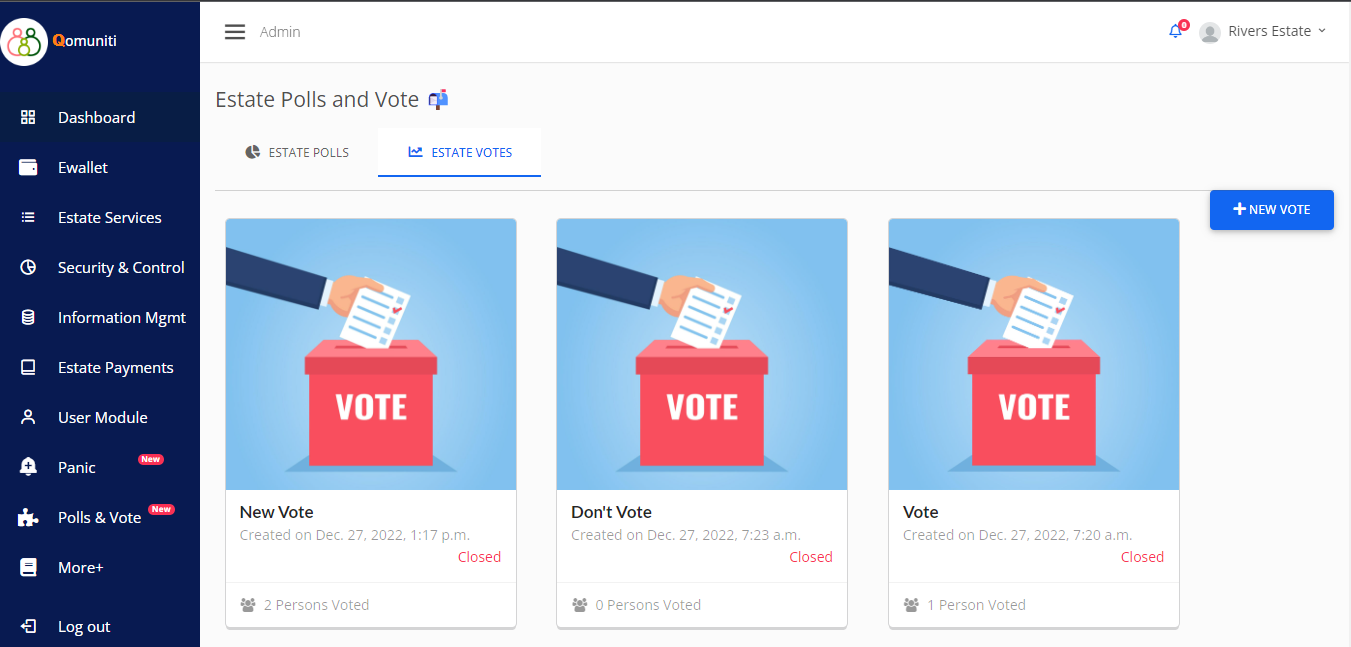Select the Ewallet wallet icon

(x=28, y=167)
